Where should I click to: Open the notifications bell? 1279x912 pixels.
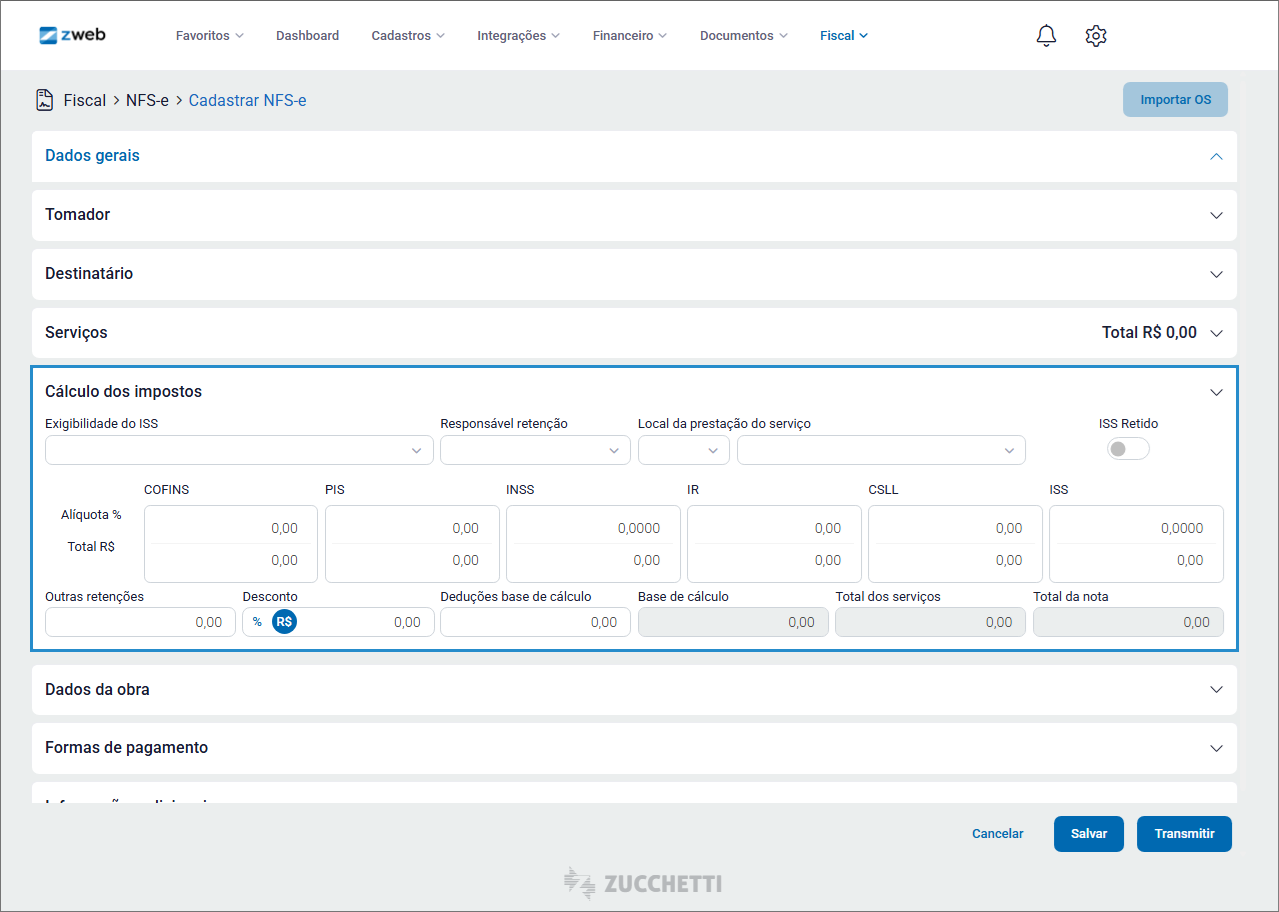[1046, 36]
